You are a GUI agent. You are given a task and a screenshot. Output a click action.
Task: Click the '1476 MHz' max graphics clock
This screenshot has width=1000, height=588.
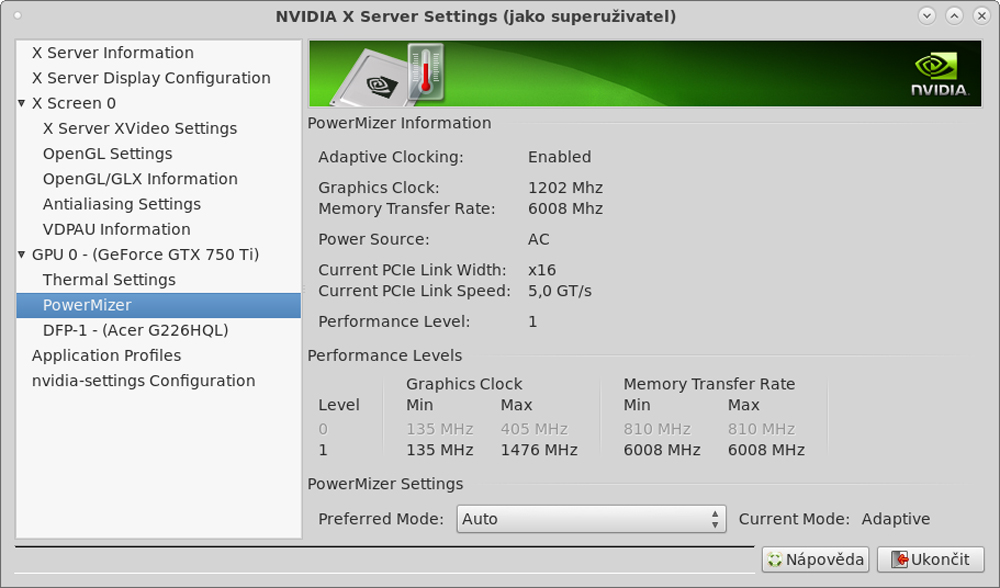coord(539,450)
